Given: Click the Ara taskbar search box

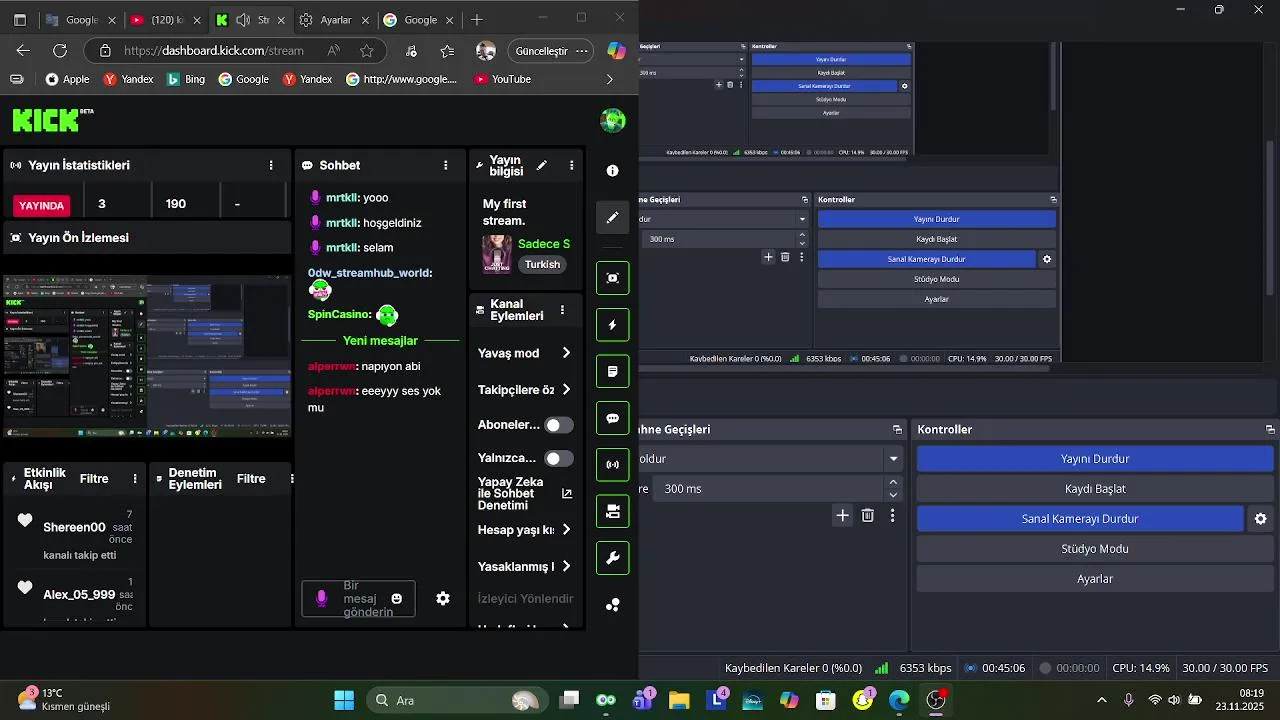Looking at the screenshot, I should tap(455, 700).
